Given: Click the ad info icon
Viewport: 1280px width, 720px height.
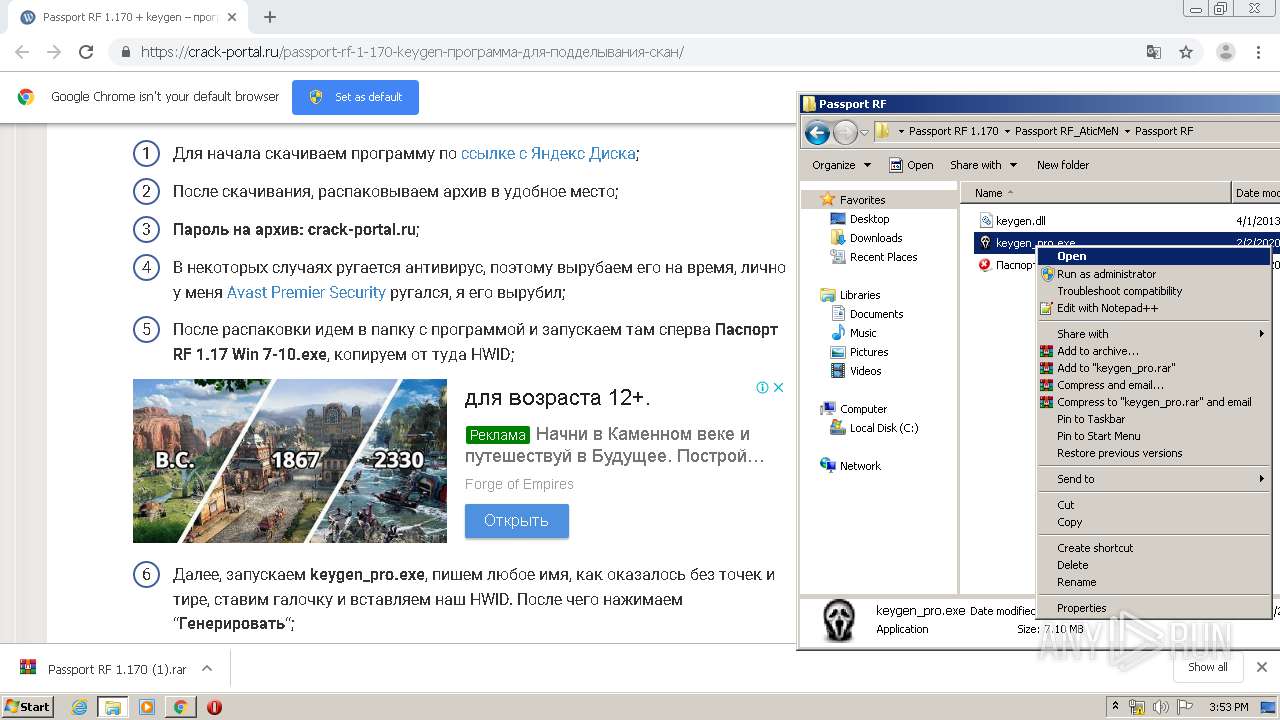Looking at the screenshot, I should pos(762,387).
